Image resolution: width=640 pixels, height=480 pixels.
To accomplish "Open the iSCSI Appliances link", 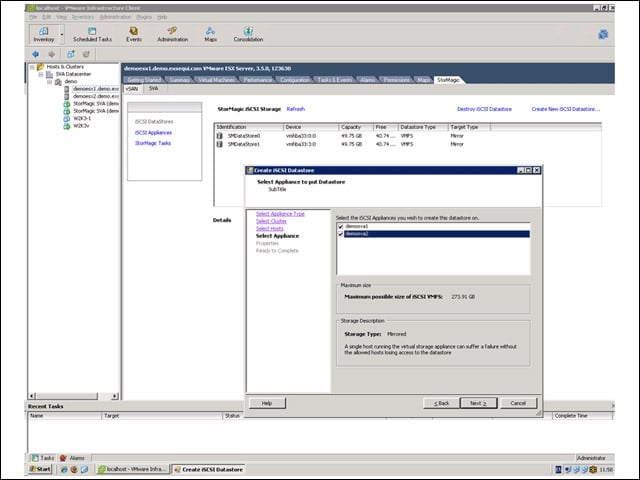I will pyautogui.click(x=153, y=133).
